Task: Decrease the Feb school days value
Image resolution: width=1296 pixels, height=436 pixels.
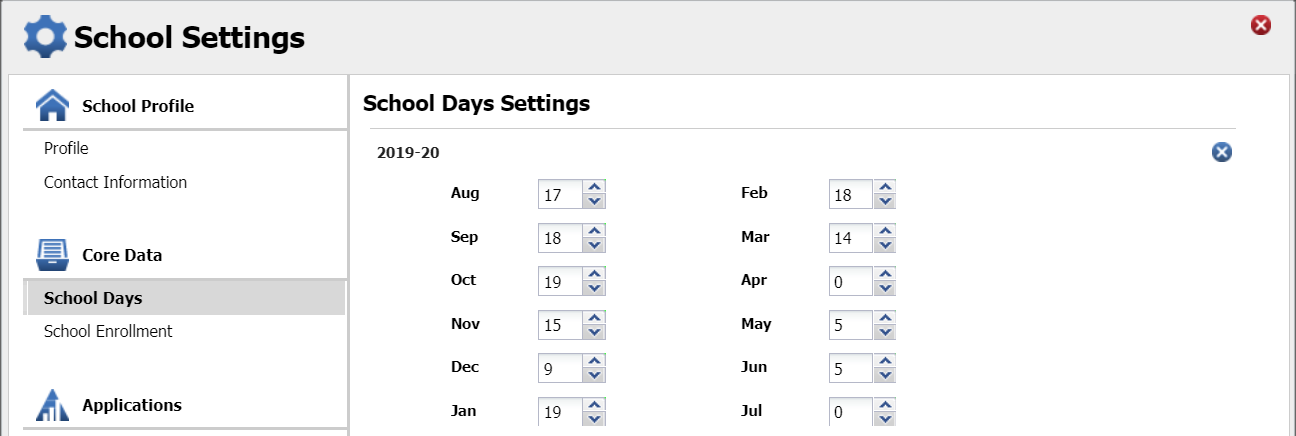Action: pos(884,201)
